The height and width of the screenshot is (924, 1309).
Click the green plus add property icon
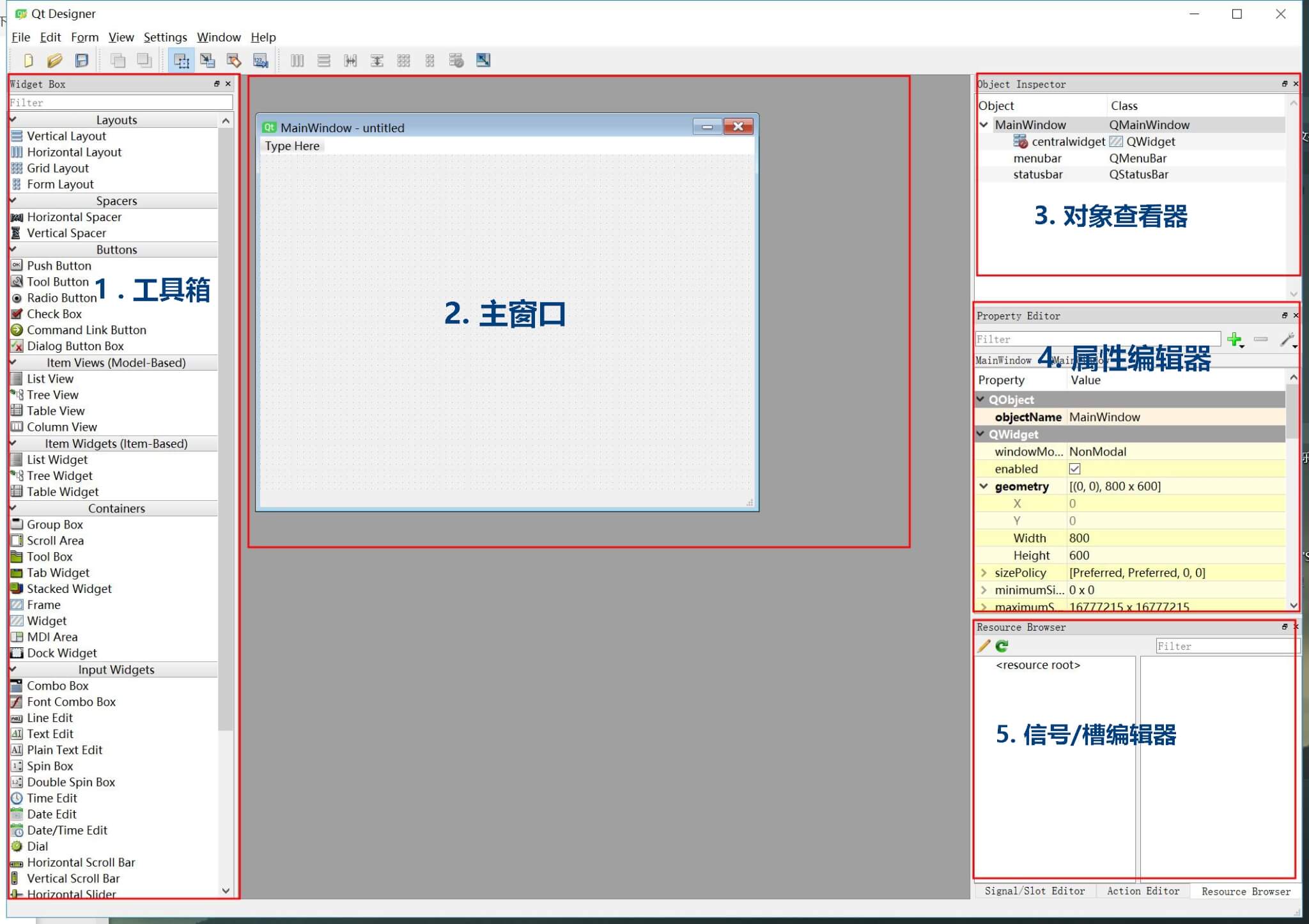tap(1234, 339)
